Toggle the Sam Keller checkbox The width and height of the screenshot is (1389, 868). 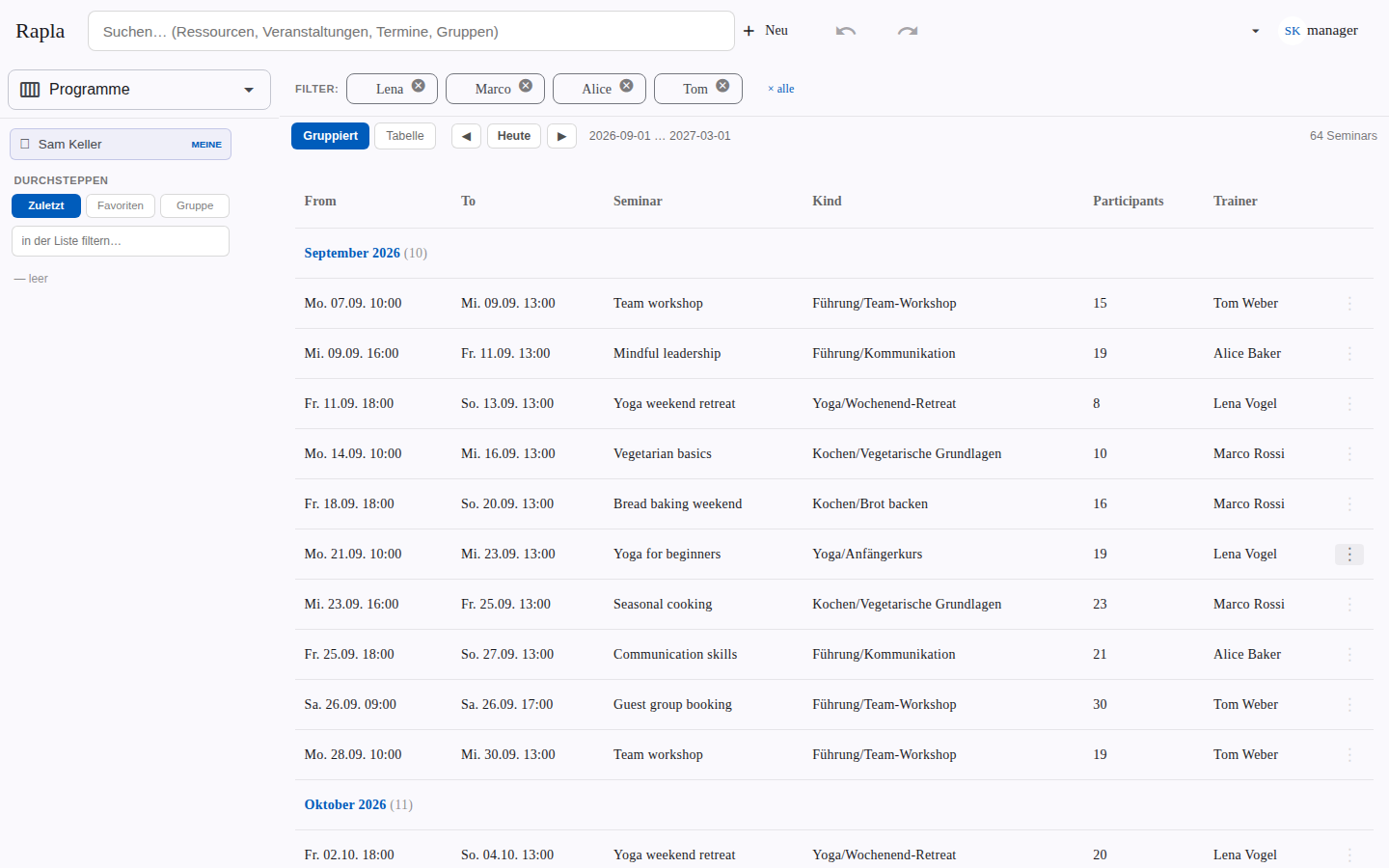[25, 144]
